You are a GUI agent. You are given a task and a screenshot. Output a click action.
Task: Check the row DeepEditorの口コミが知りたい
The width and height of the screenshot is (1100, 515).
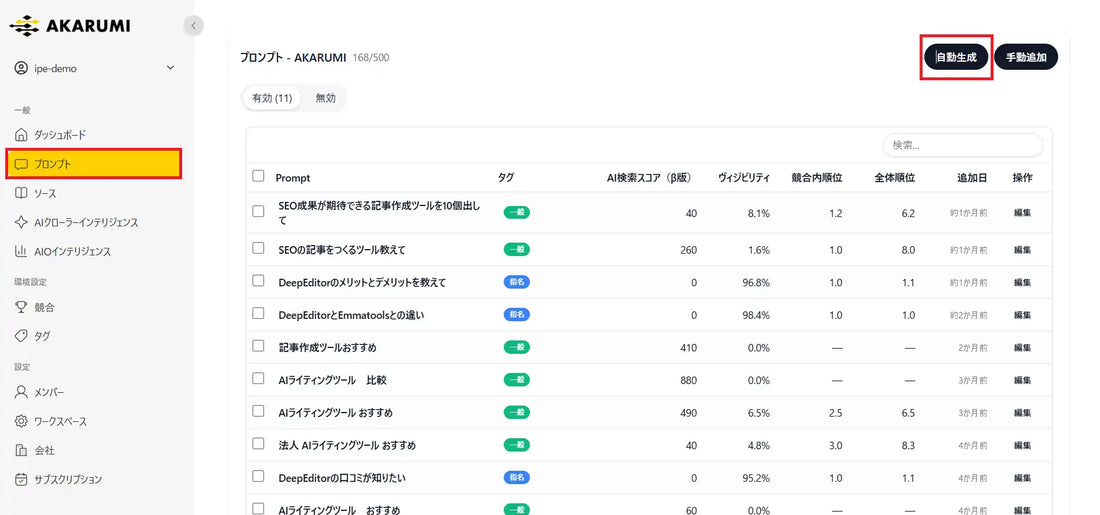point(258,476)
